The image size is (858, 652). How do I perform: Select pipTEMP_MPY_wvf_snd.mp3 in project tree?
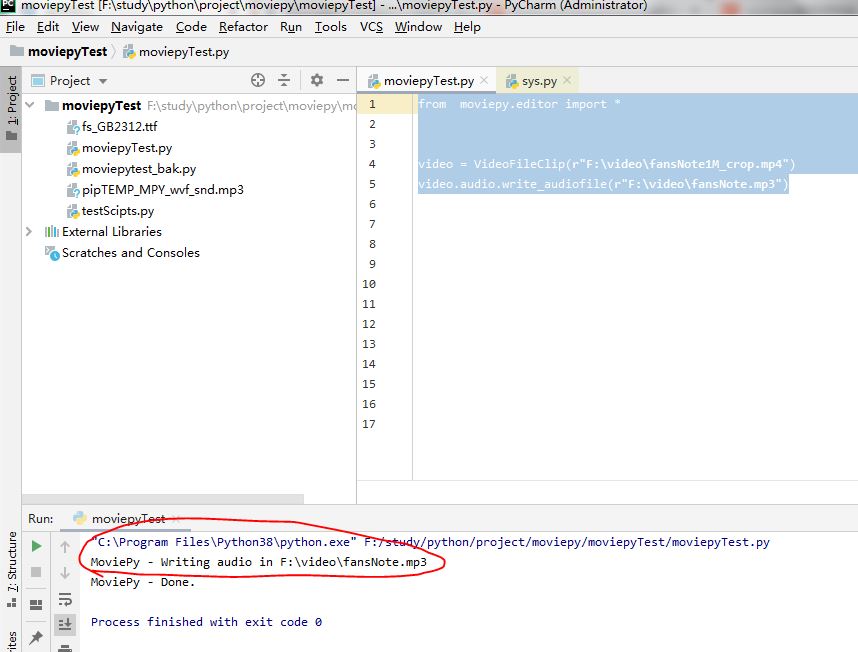point(155,190)
